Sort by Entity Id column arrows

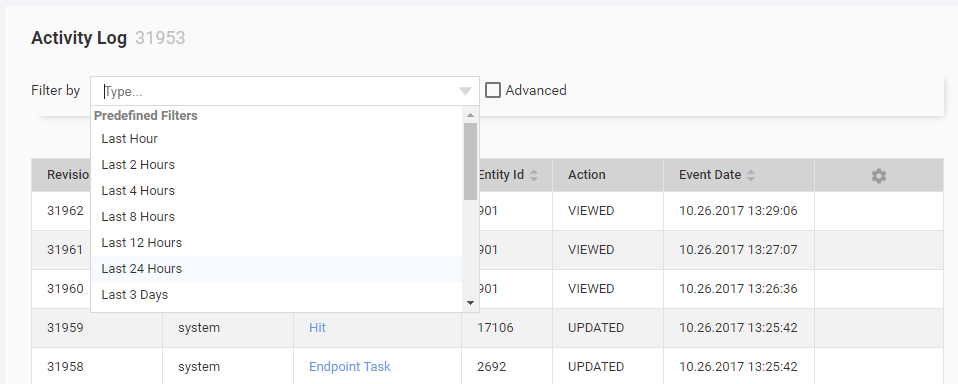(533, 175)
